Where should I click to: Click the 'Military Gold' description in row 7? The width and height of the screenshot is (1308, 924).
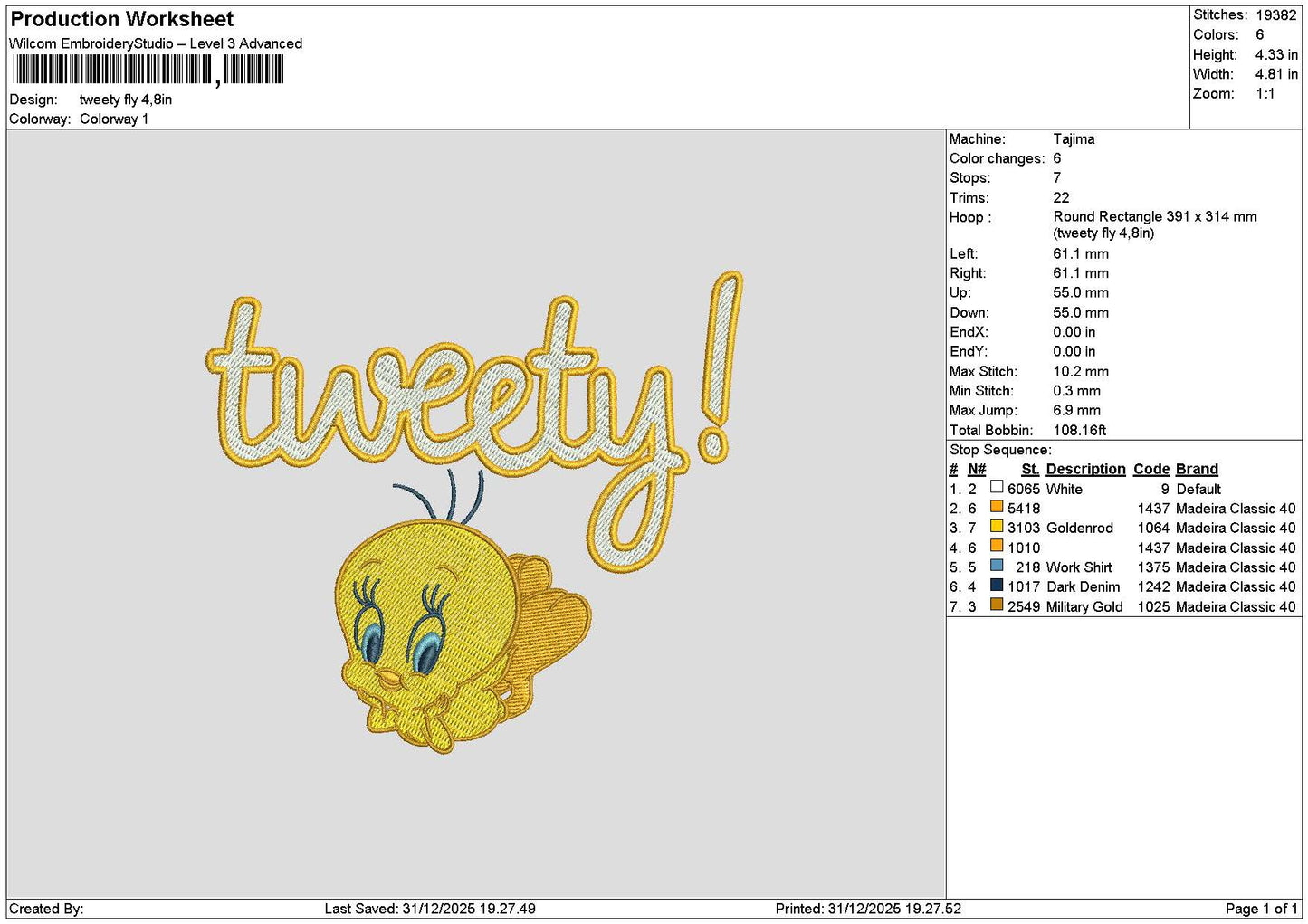[1084, 606]
